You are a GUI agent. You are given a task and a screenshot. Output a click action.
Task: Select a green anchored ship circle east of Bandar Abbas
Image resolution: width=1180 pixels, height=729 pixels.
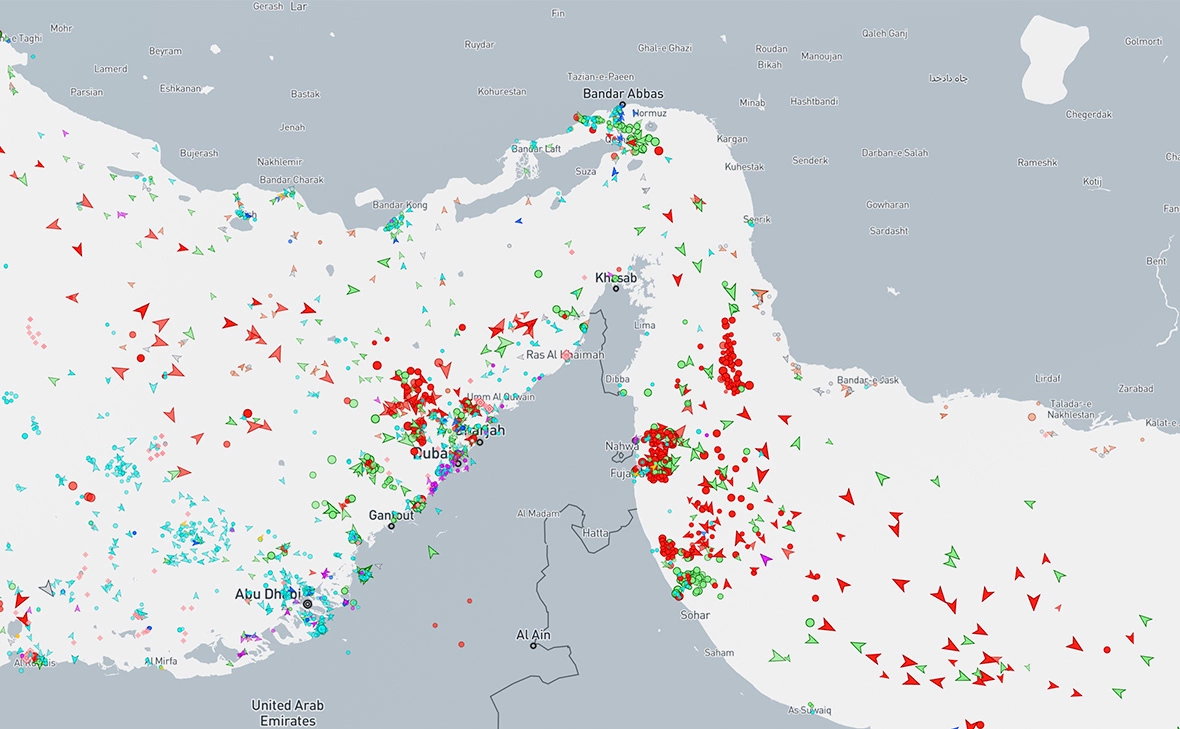(655, 140)
